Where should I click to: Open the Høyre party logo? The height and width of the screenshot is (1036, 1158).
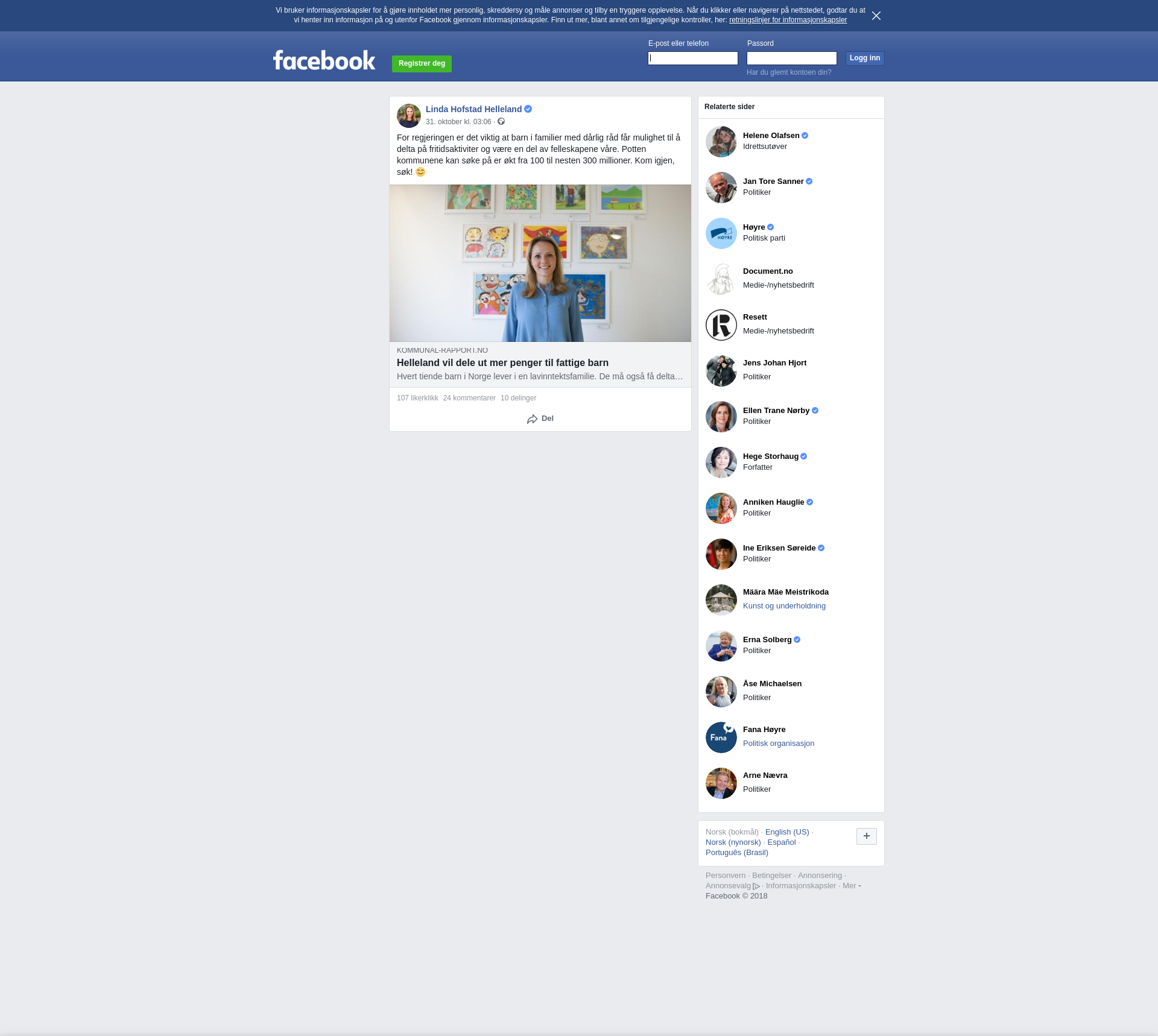[721, 233]
